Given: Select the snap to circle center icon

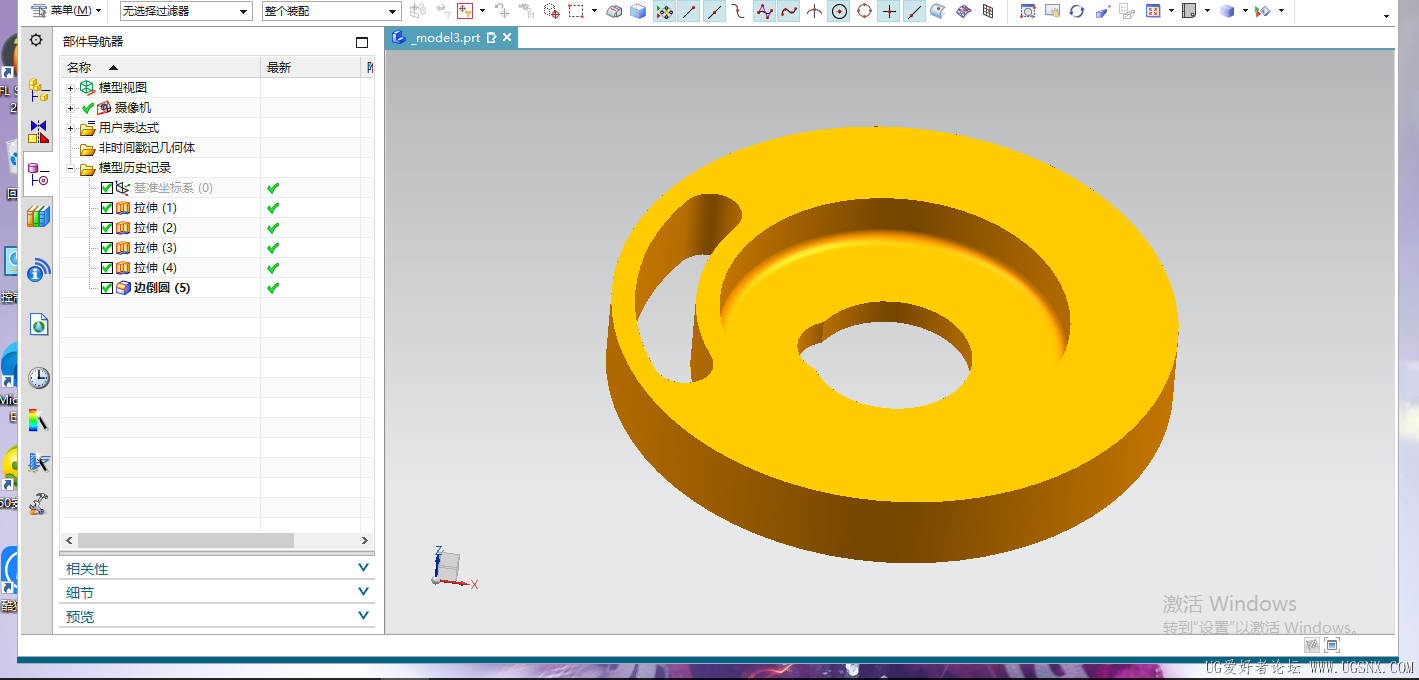Looking at the screenshot, I should pyautogui.click(x=839, y=12).
